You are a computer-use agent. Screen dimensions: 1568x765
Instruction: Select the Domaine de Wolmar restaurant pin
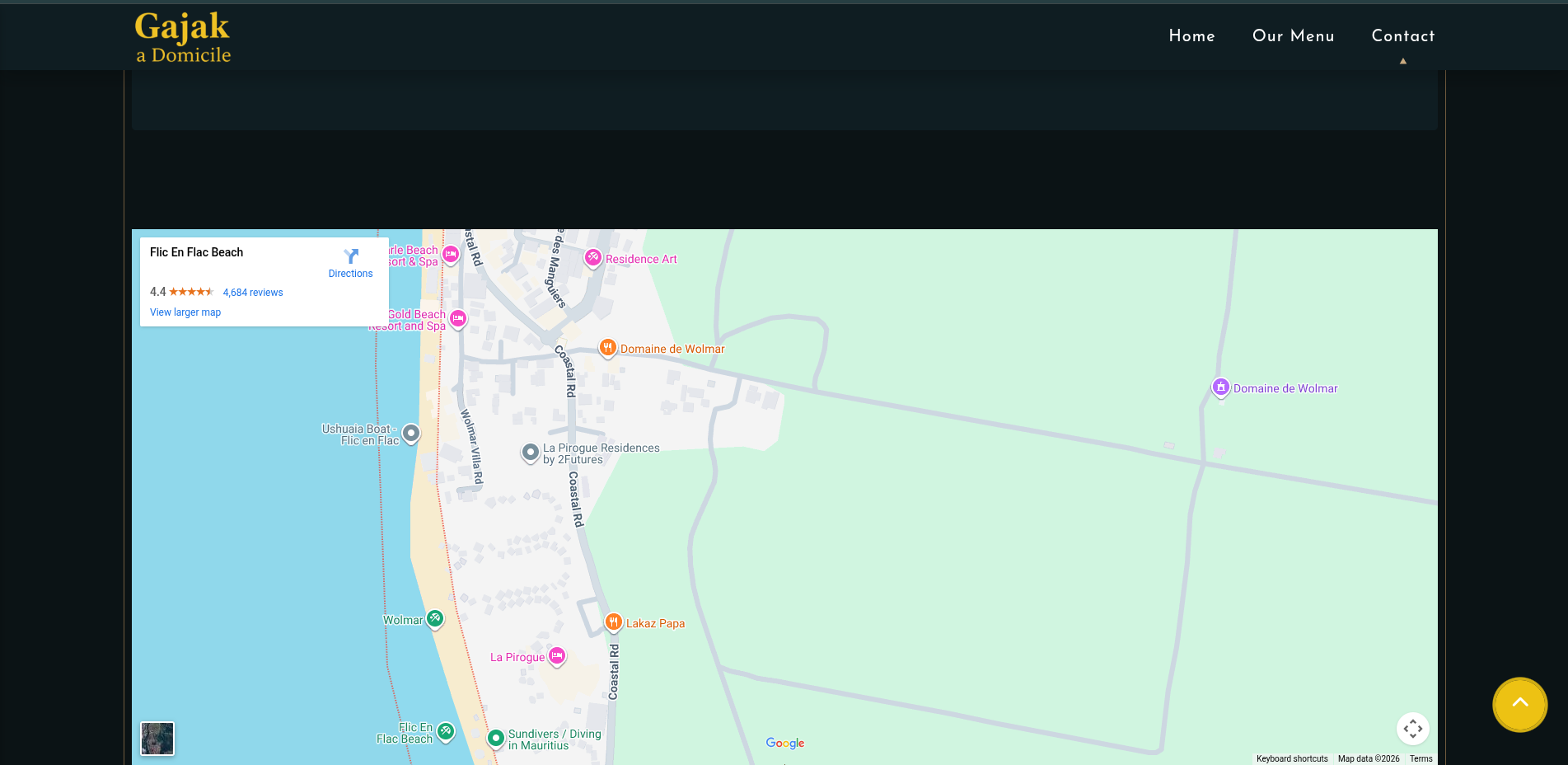click(x=607, y=348)
